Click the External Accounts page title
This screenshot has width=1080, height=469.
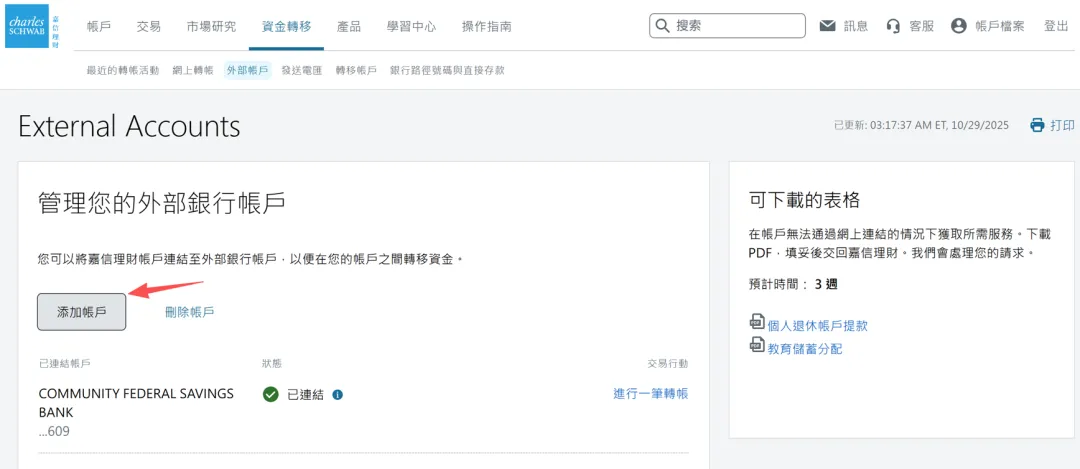pos(129,127)
